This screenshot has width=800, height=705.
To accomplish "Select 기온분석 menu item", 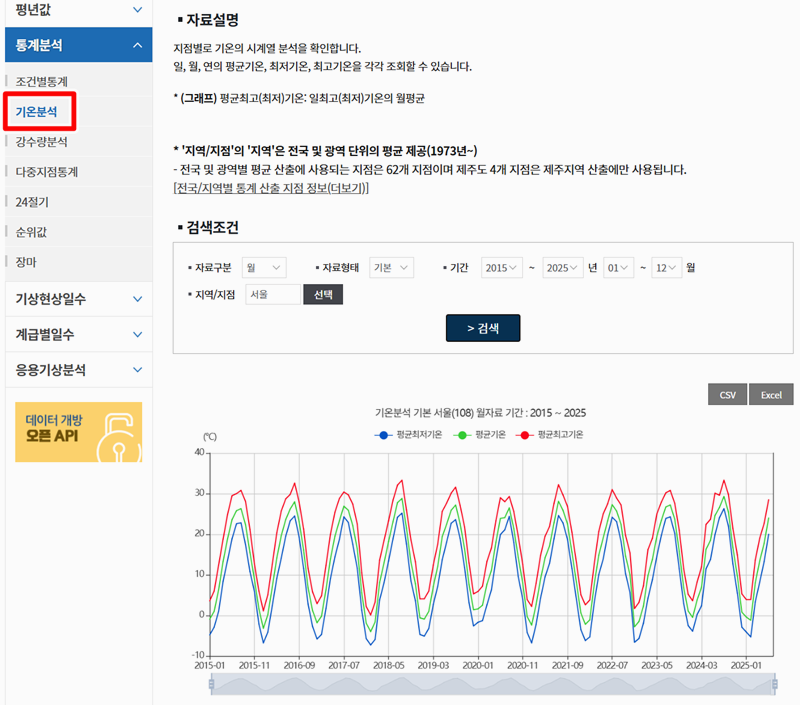I will [36, 112].
